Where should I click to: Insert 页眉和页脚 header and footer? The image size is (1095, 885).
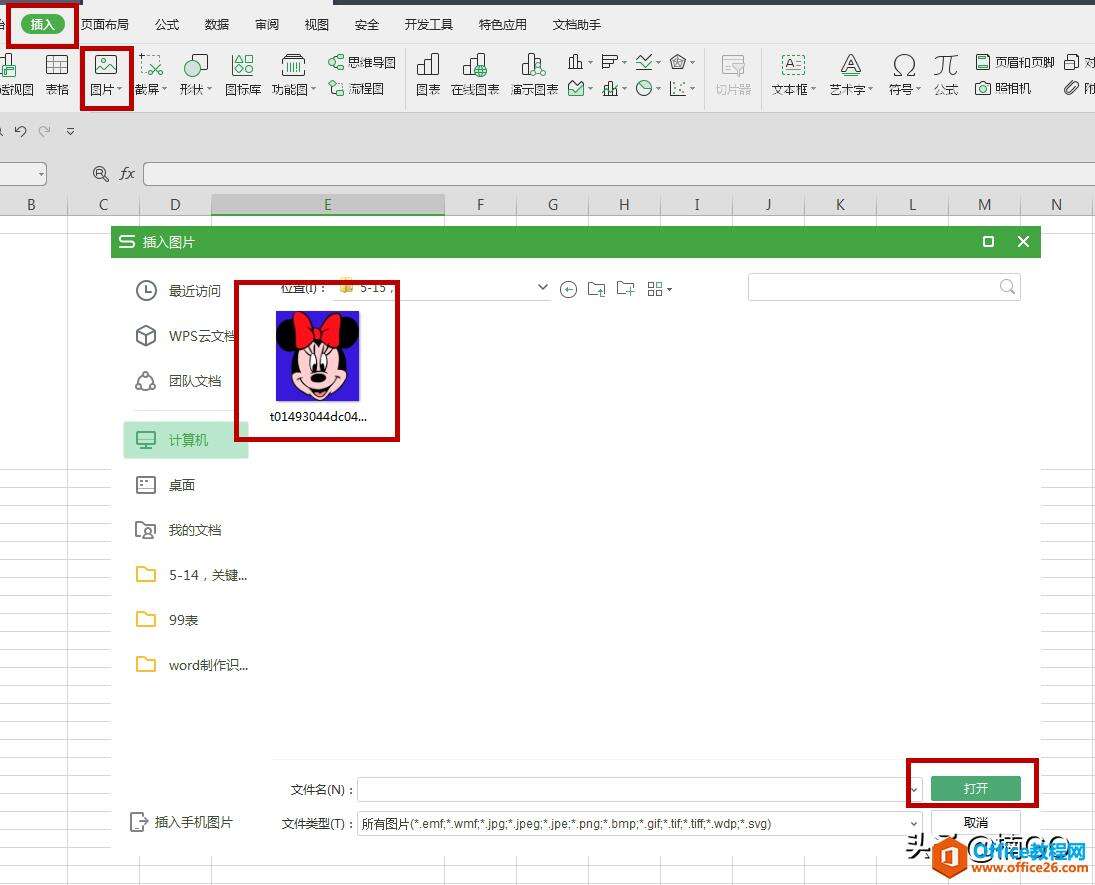tap(1017, 61)
